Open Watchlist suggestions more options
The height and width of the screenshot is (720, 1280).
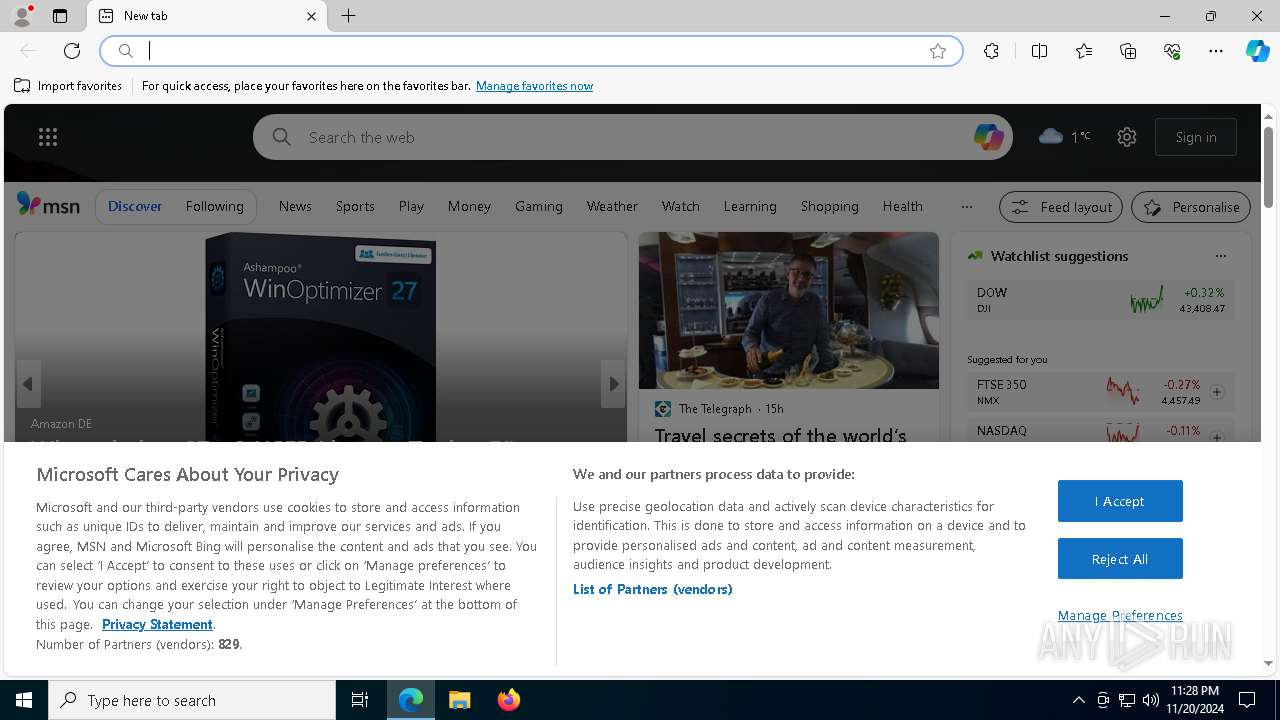click(x=1220, y=256)
